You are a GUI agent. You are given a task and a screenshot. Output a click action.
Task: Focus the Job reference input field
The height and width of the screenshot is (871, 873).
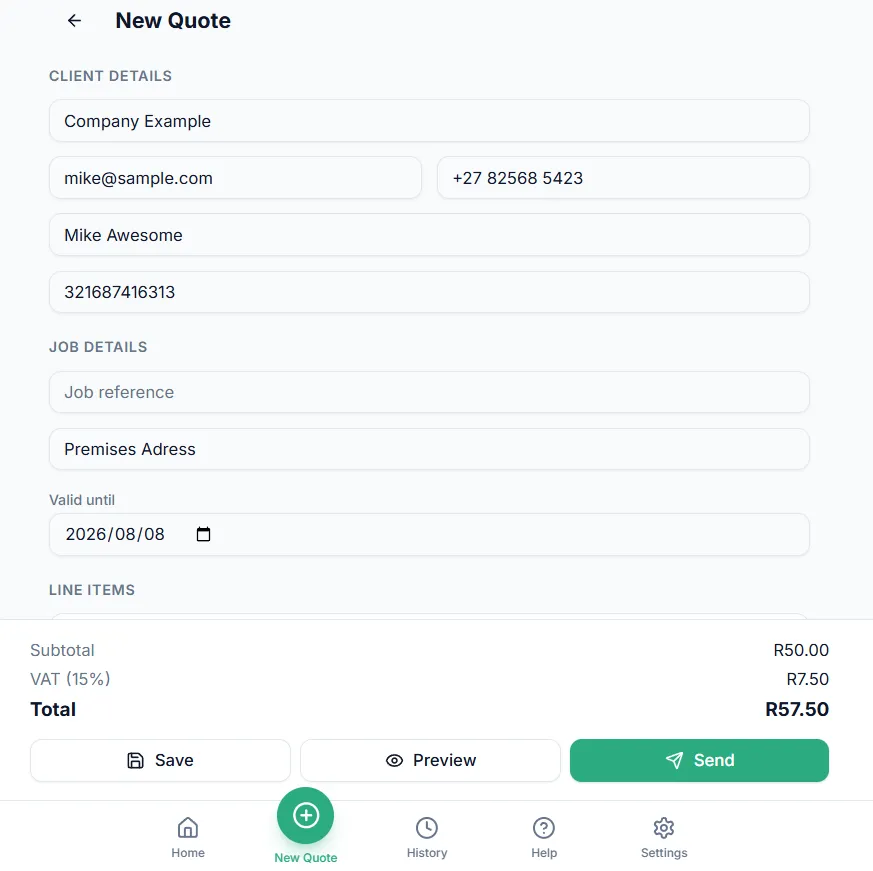coord(429,392)
